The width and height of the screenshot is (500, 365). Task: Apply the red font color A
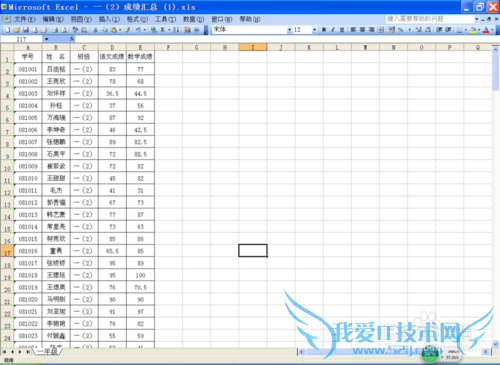(x=486, y=30)
